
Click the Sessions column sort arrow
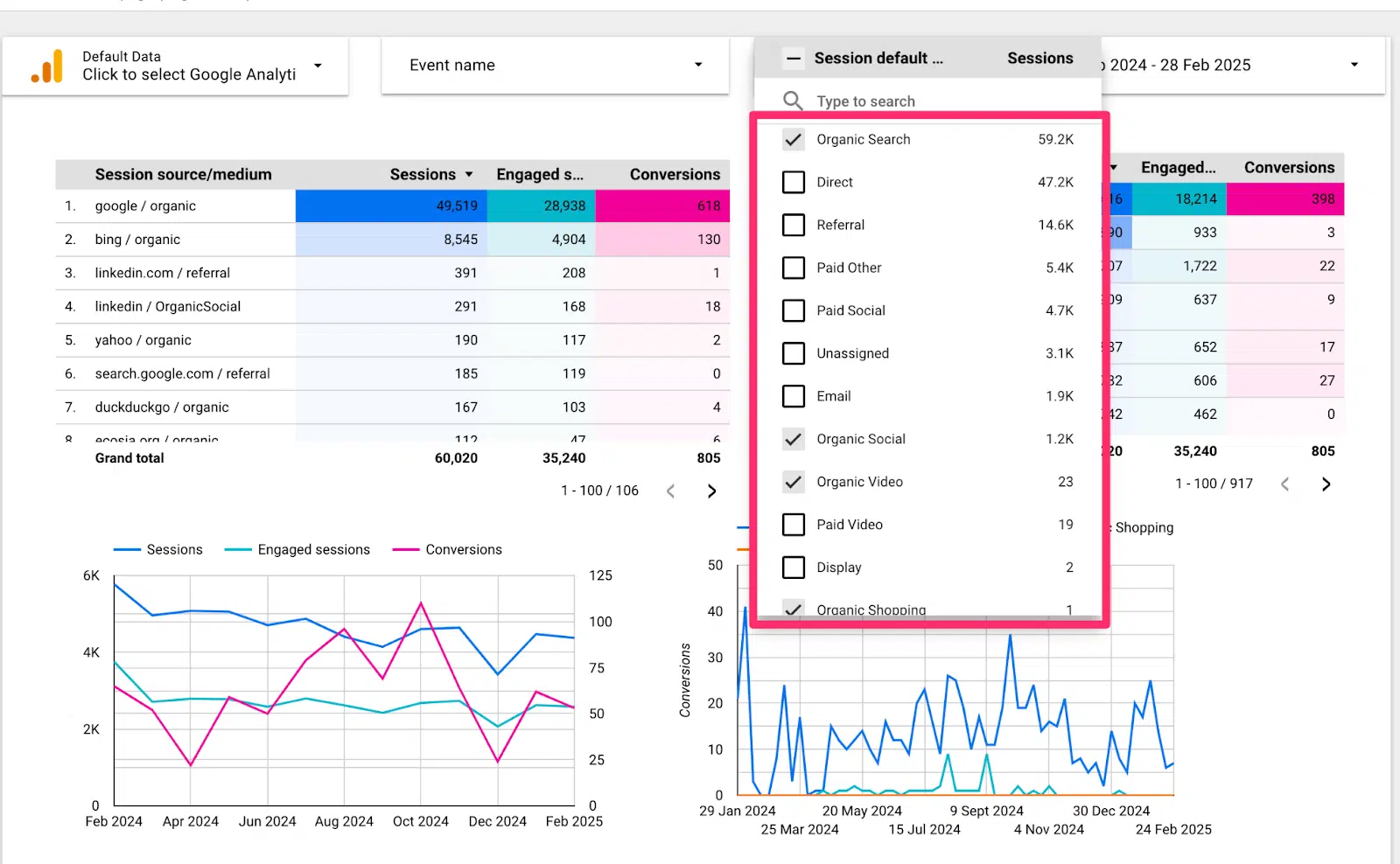click(469, 175)
